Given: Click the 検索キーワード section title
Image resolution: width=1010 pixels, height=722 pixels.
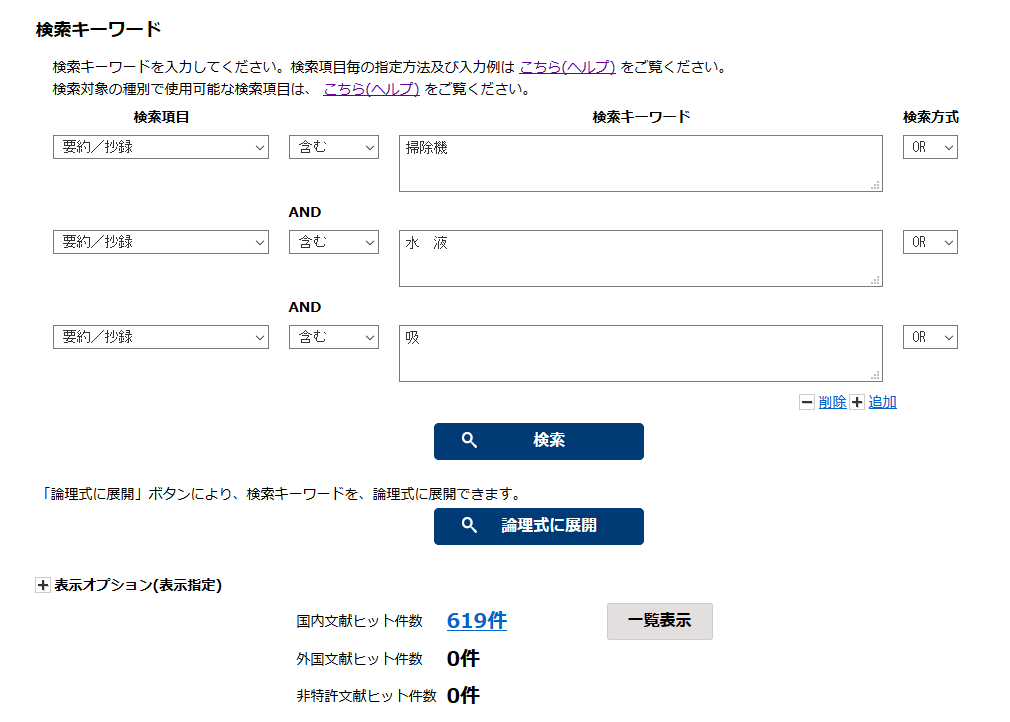Looking at the screenshot, I should point(99,30).
